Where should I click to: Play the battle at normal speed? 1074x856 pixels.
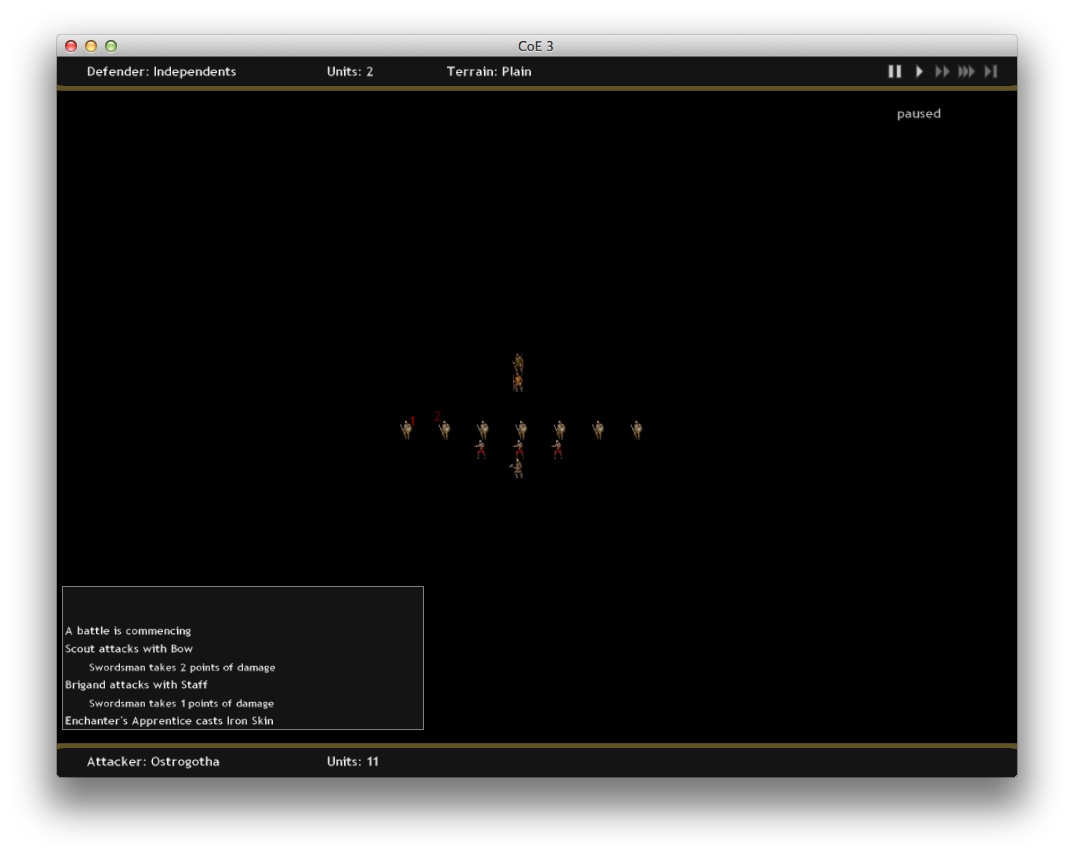[919, 72]
